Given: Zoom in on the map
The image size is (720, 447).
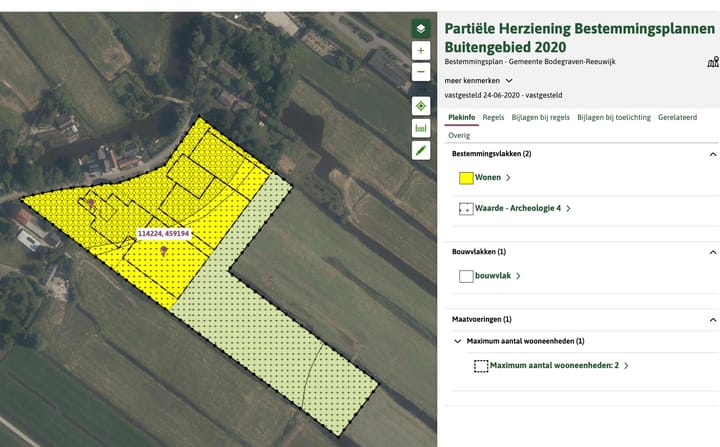Looking at the screenshot, I should tap(421, 51).
